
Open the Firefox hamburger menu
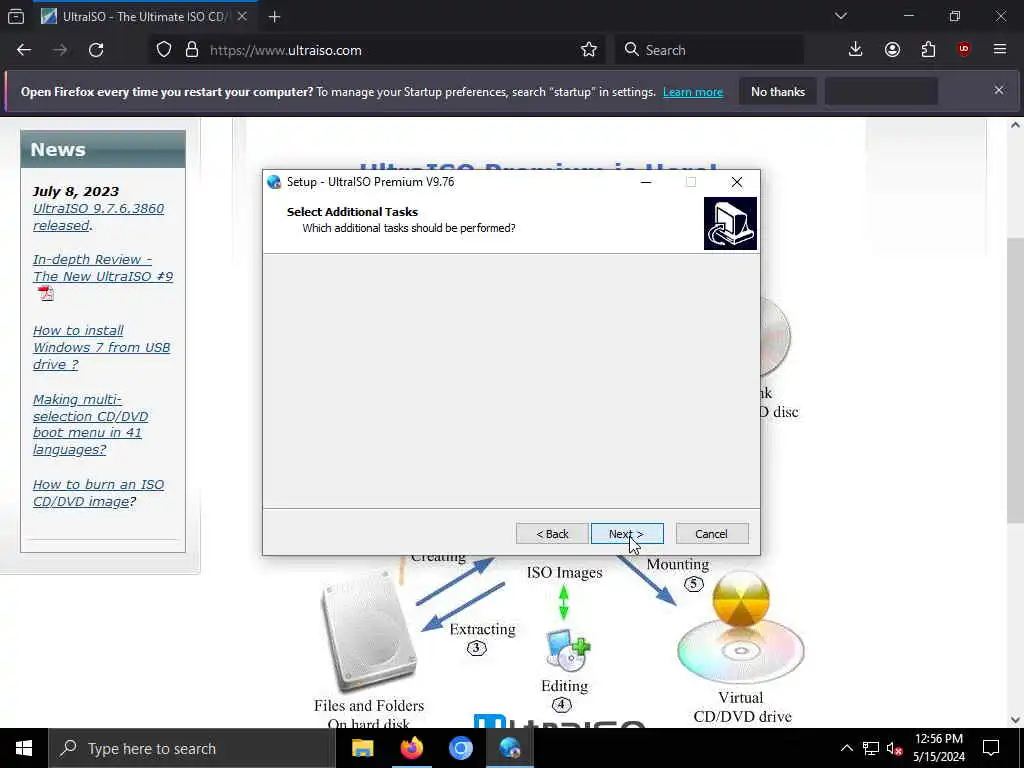[x=1000, y=50]
